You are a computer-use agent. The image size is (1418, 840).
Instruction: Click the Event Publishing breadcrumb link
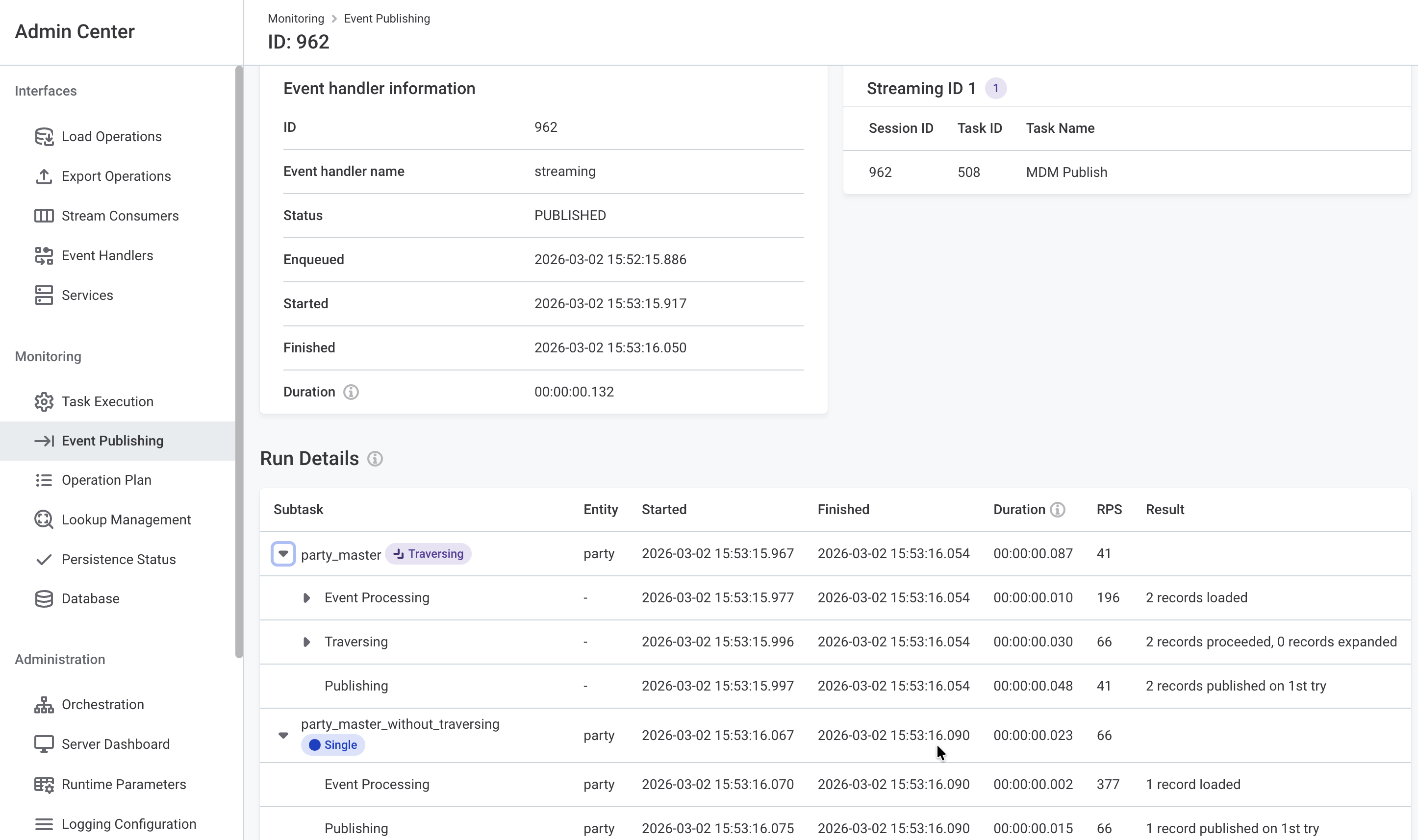[x=387, y=18]
